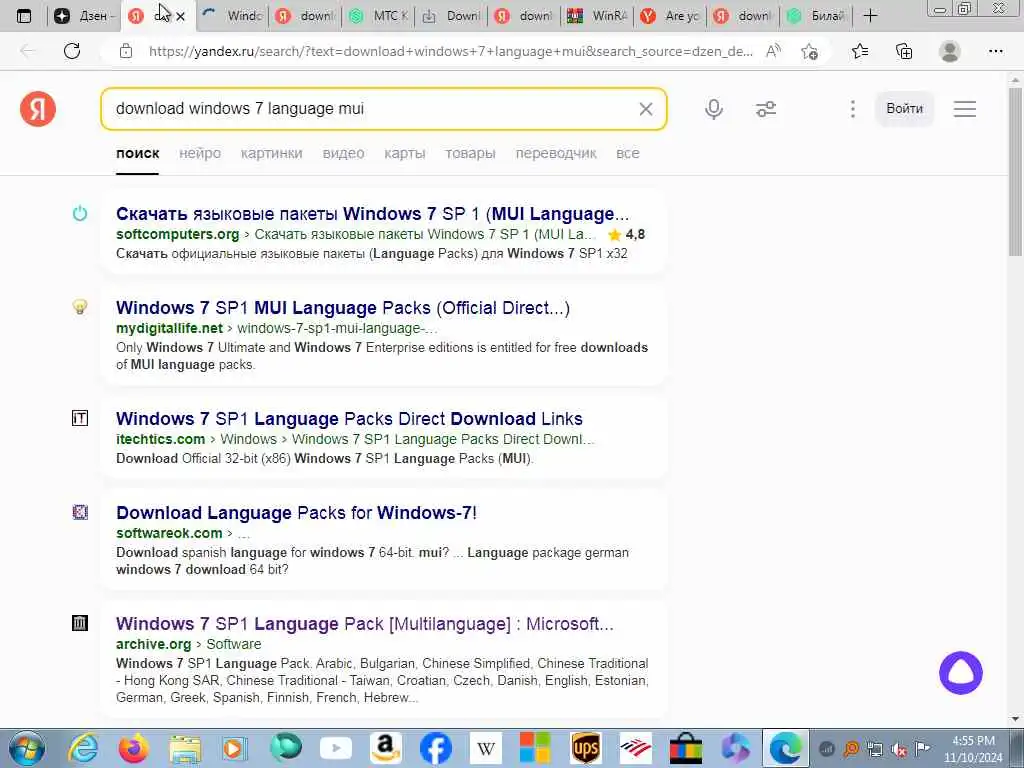Image resolution: width=1024 pixels, height=768 pixels.
Task: Launch the Alice assistant purple button
Action: tap(960, 673)
